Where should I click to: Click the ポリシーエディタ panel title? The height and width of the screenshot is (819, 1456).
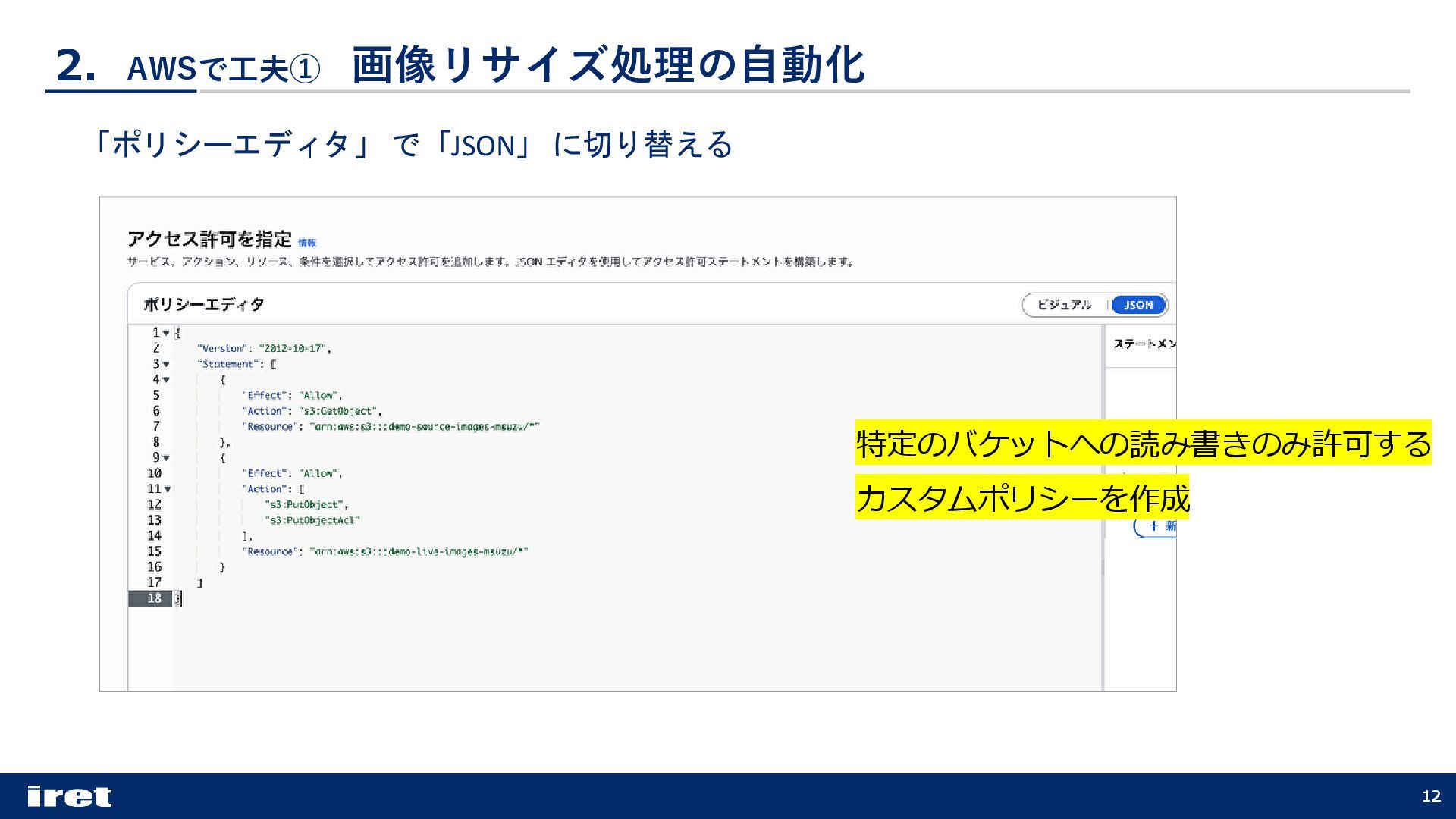click(203, 305)
